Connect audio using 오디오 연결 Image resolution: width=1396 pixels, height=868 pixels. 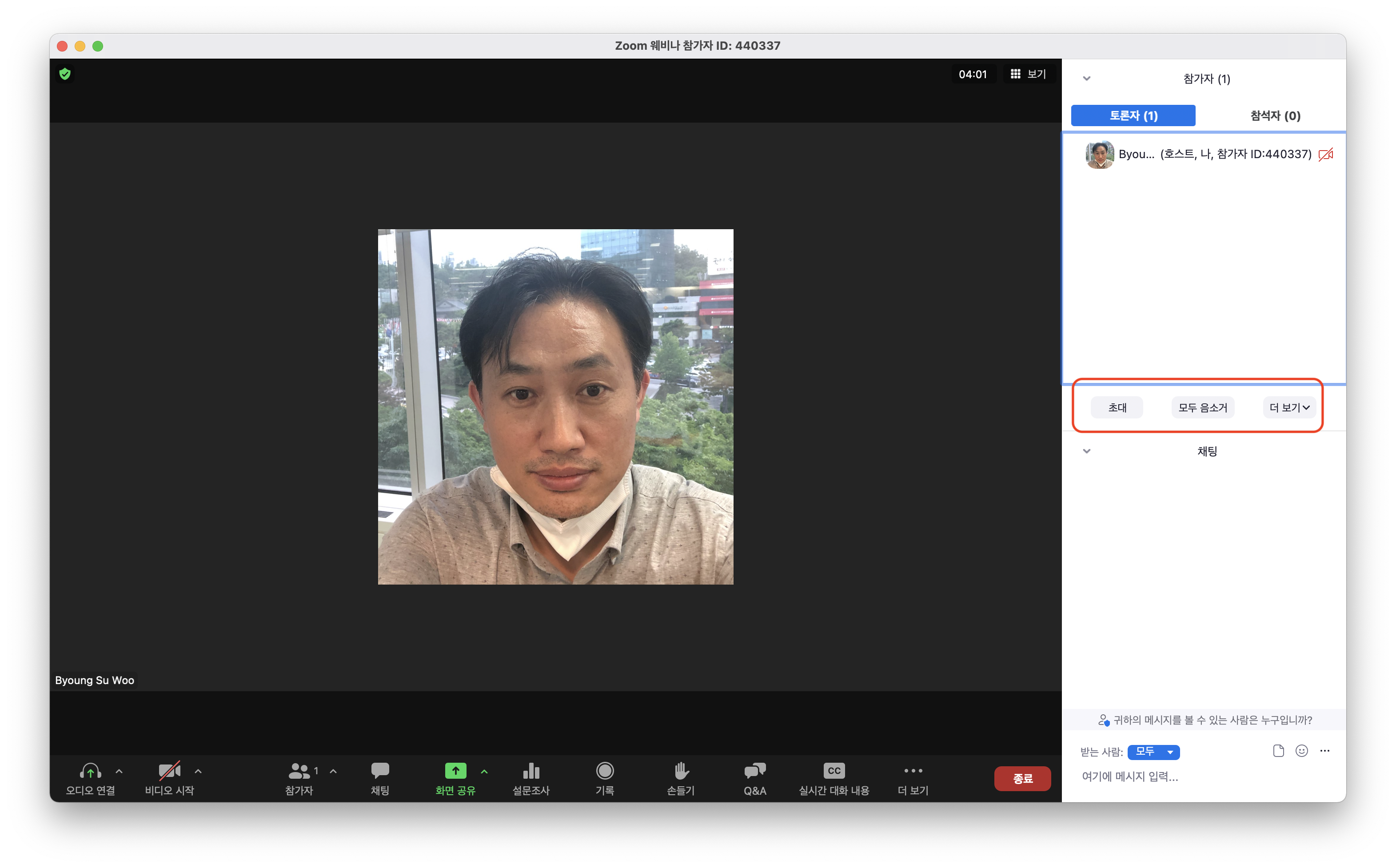pos(90,771)
